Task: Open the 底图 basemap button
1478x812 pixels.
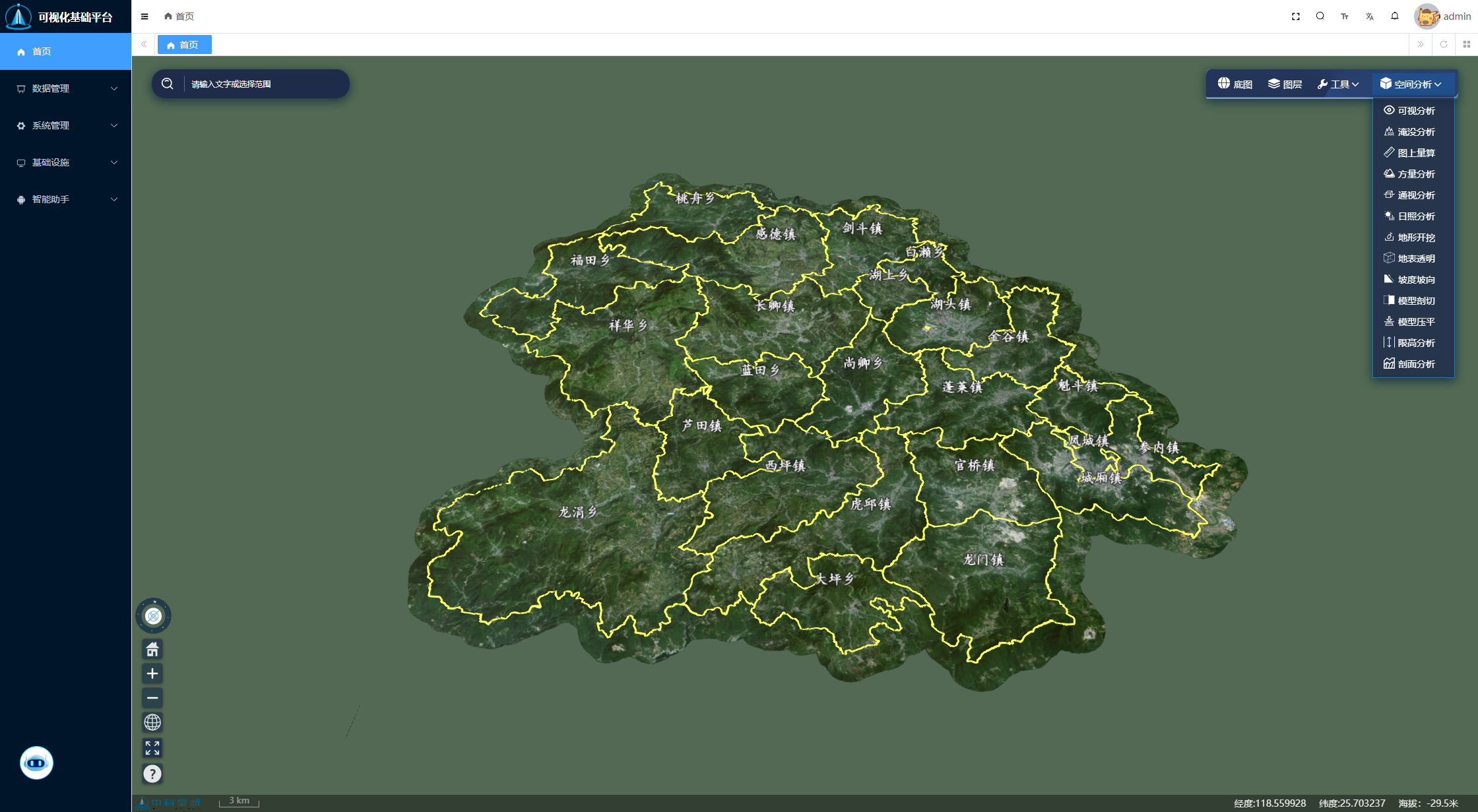Action: [x=1235, y=84]
